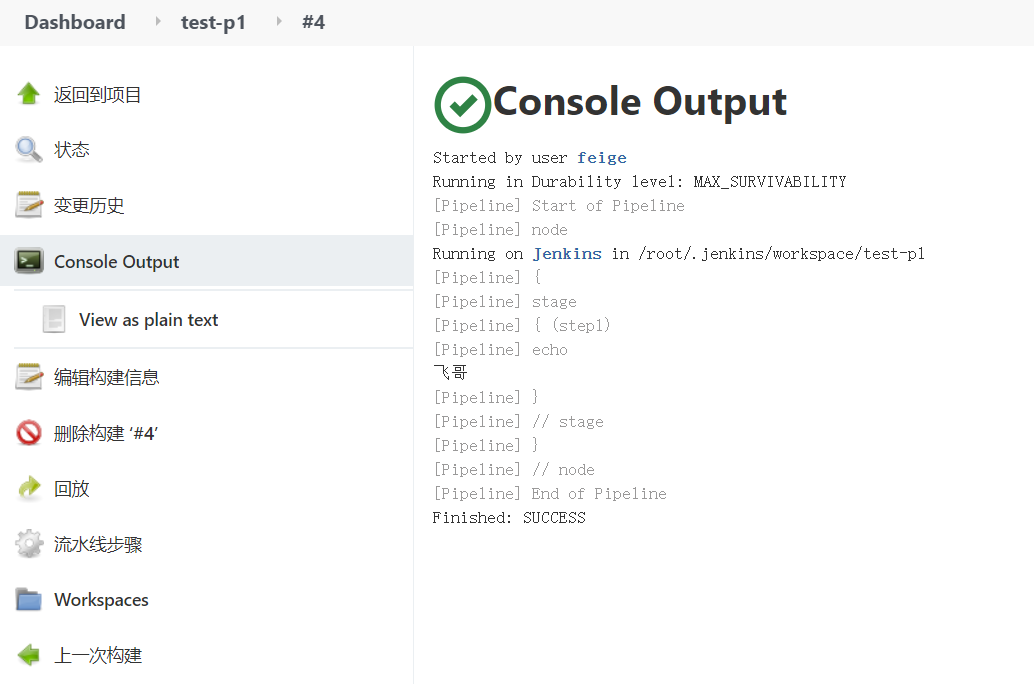Screen dimensions: 1034x684
Task: Select View as plain text menu entry
Action: pos(148,320)
